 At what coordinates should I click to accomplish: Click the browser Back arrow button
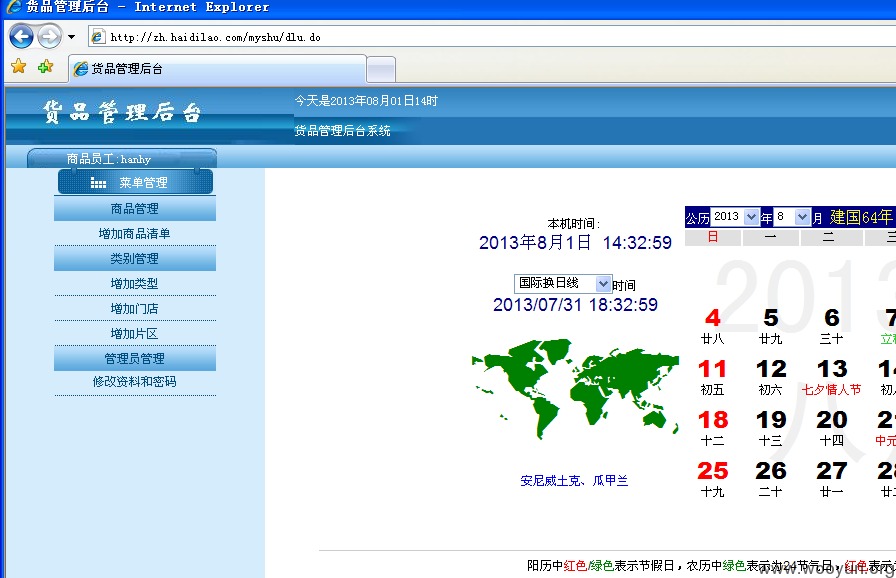click(21, 37)
